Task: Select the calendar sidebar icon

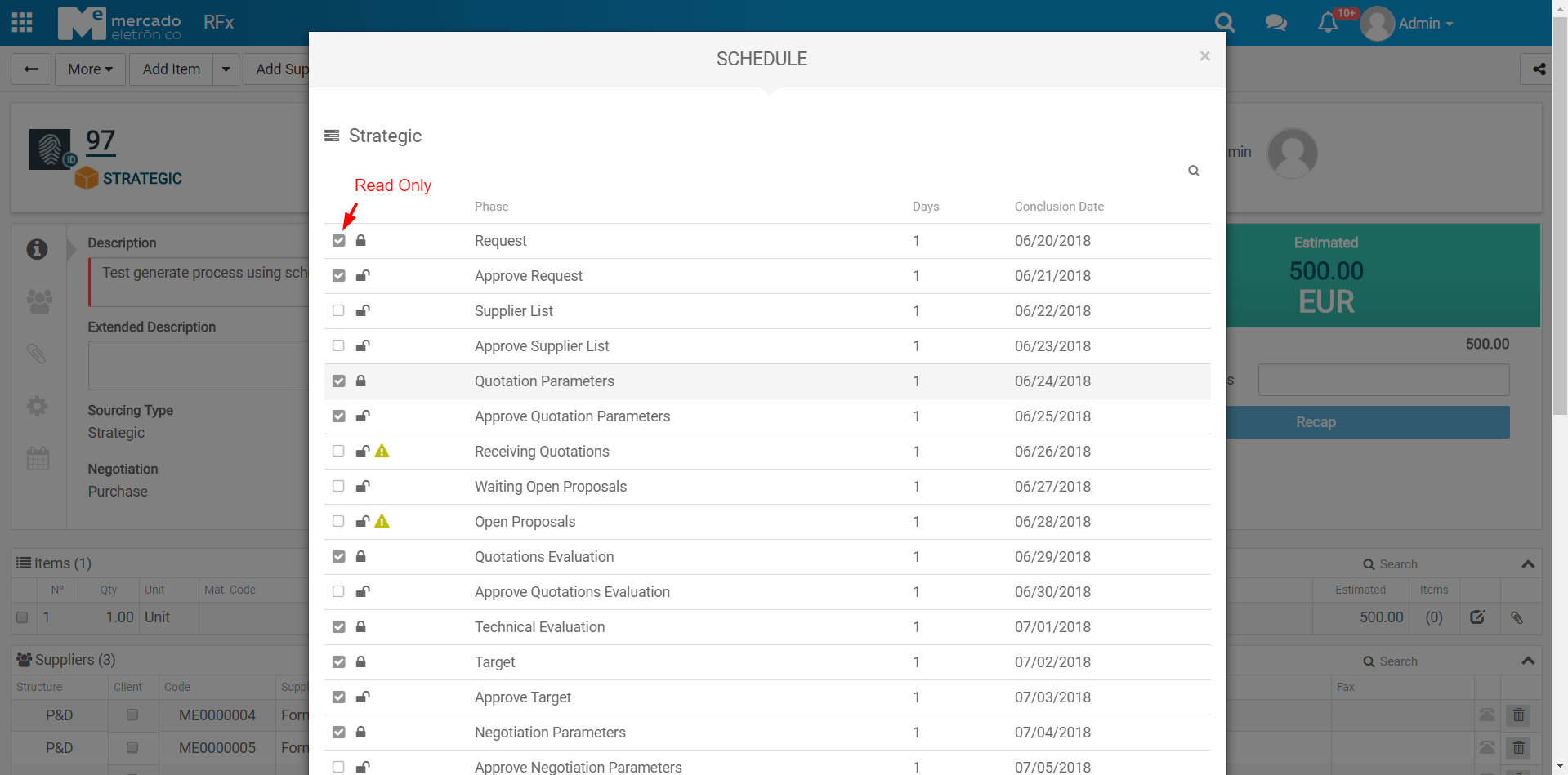Action: (x=37, y=458)
